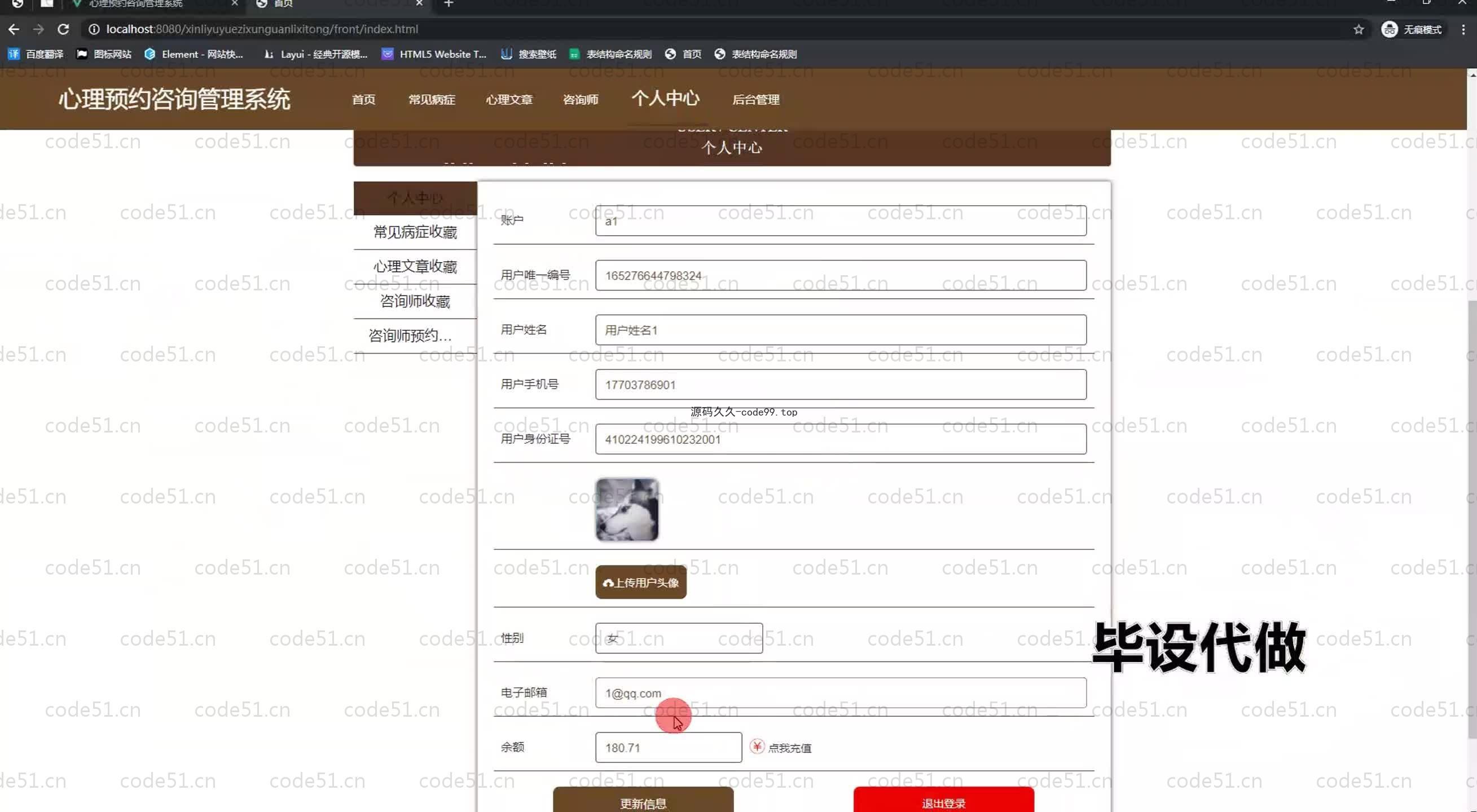Screen dimensions: 1477x812
Task: Click the browser forward arrow
Action: 38,29
